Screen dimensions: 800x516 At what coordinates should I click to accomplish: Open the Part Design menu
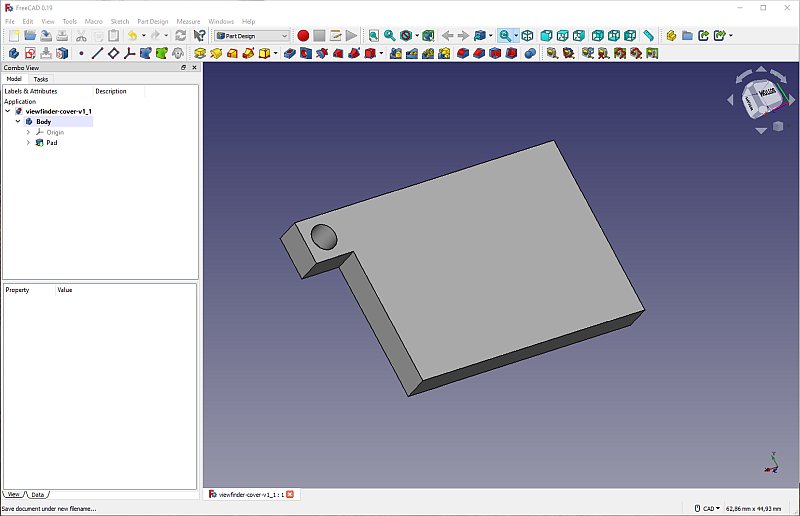pos(153,21)
